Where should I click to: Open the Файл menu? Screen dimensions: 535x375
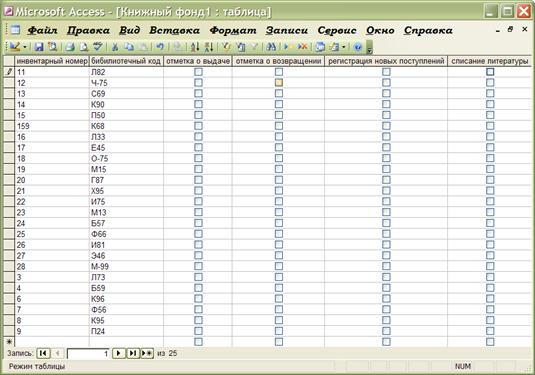pos(42,30)
